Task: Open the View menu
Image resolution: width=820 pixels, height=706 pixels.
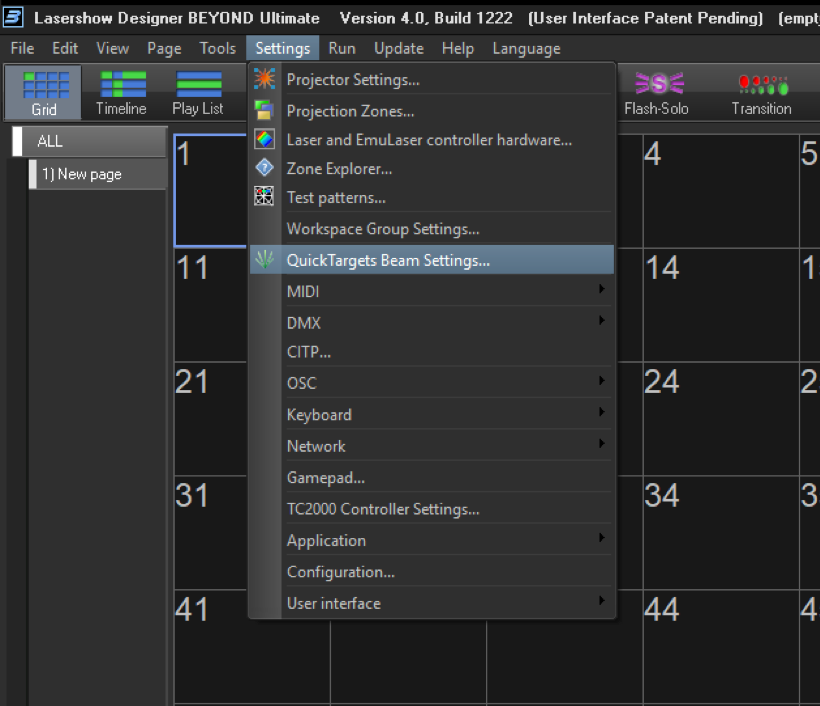Action: point(112,49)
